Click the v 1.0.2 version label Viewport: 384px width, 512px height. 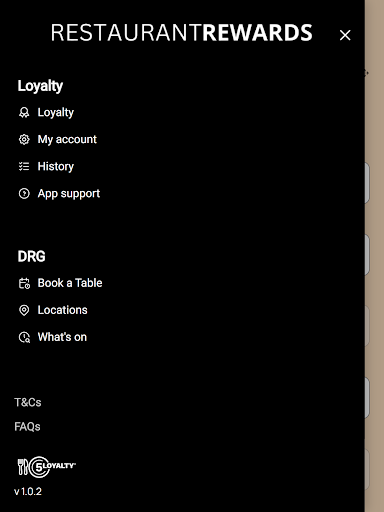[x=28, y=492]
